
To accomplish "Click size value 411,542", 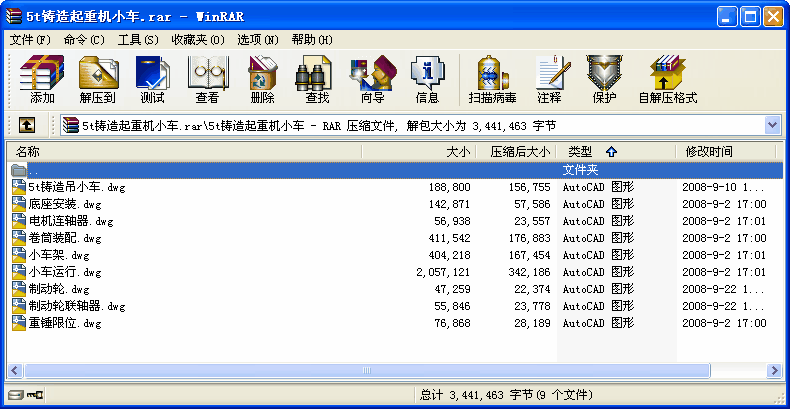I will pos(449,238).
